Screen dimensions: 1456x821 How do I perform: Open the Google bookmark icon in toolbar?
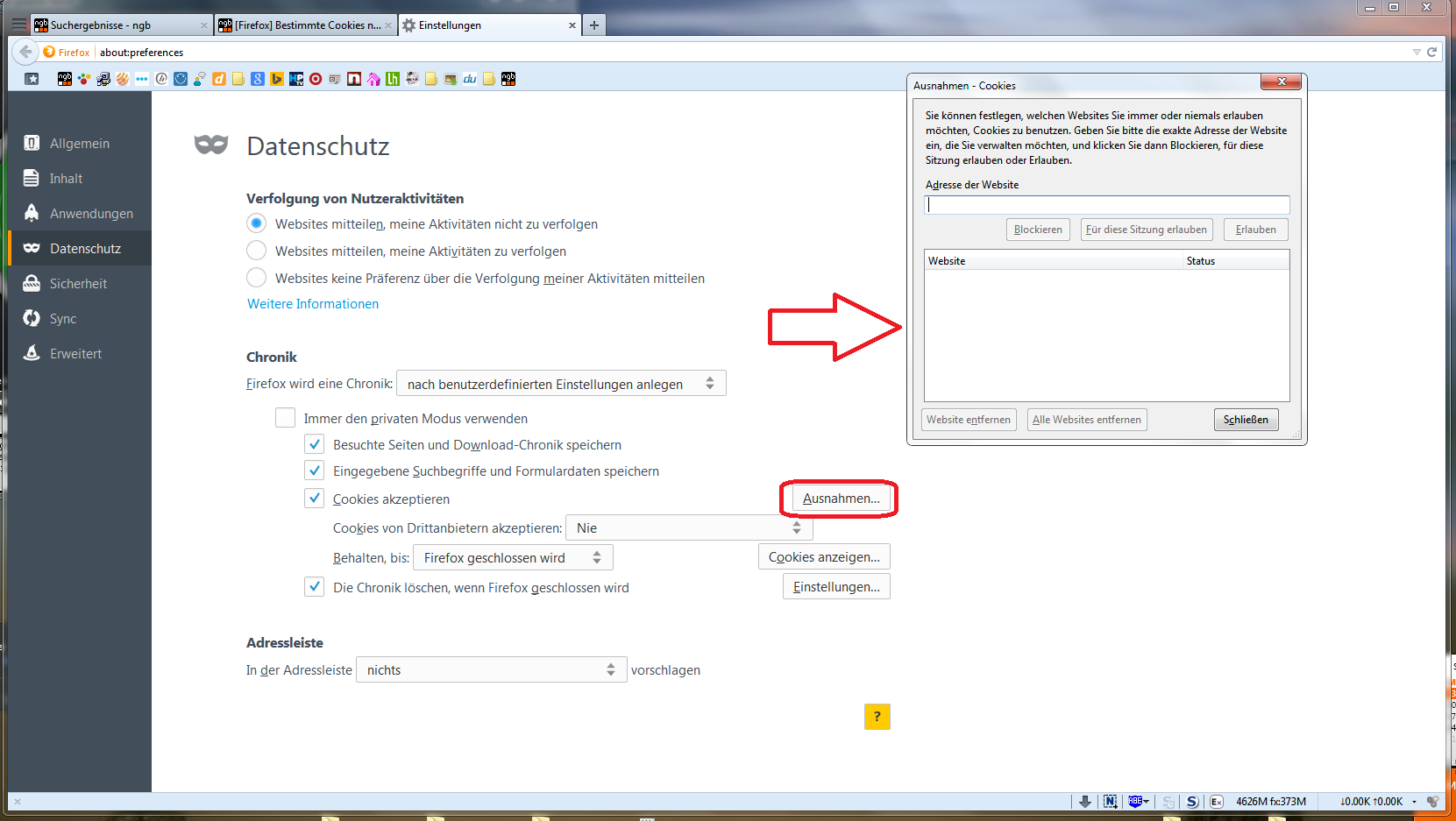[x=257, y=79]
